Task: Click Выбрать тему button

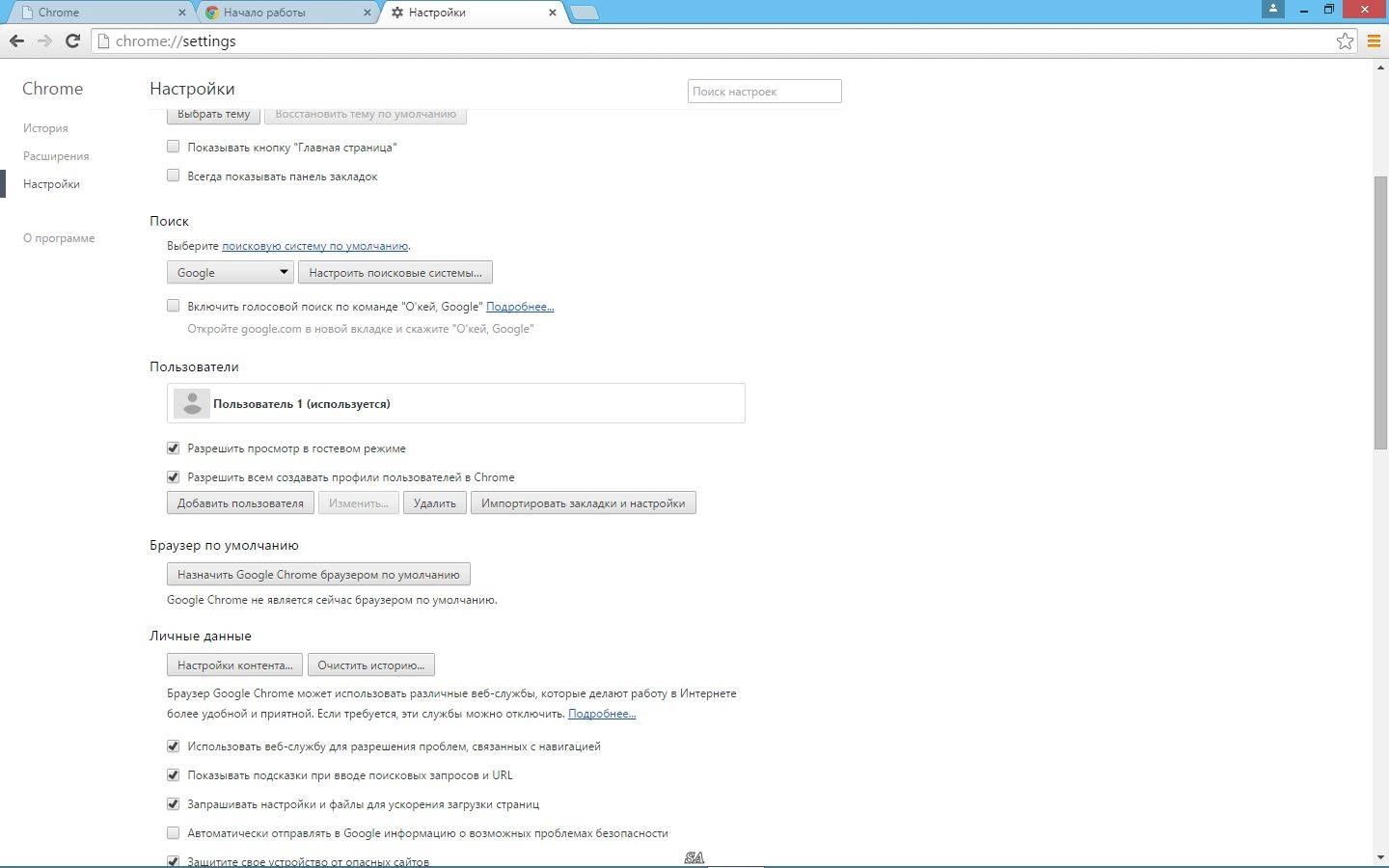Action: pos(213,115)
